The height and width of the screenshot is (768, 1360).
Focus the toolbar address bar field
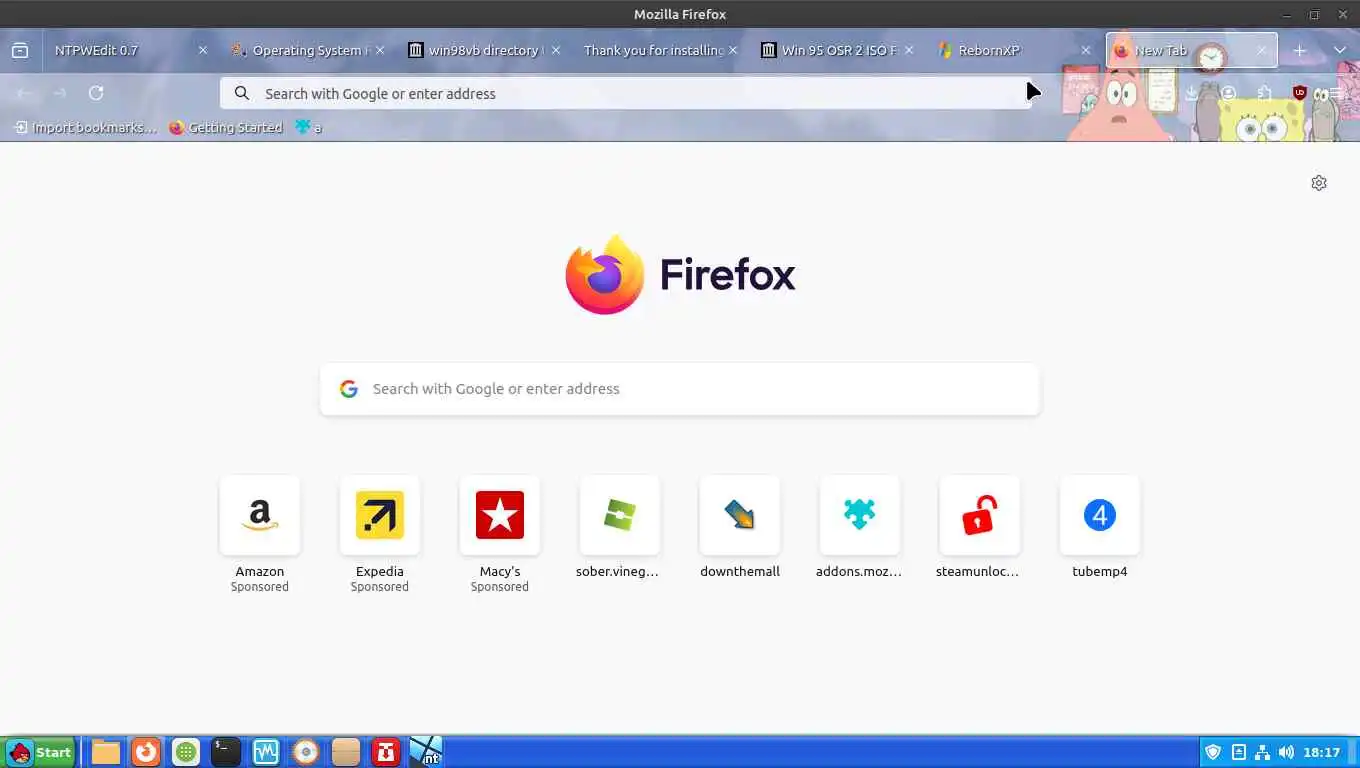[625, 93]
